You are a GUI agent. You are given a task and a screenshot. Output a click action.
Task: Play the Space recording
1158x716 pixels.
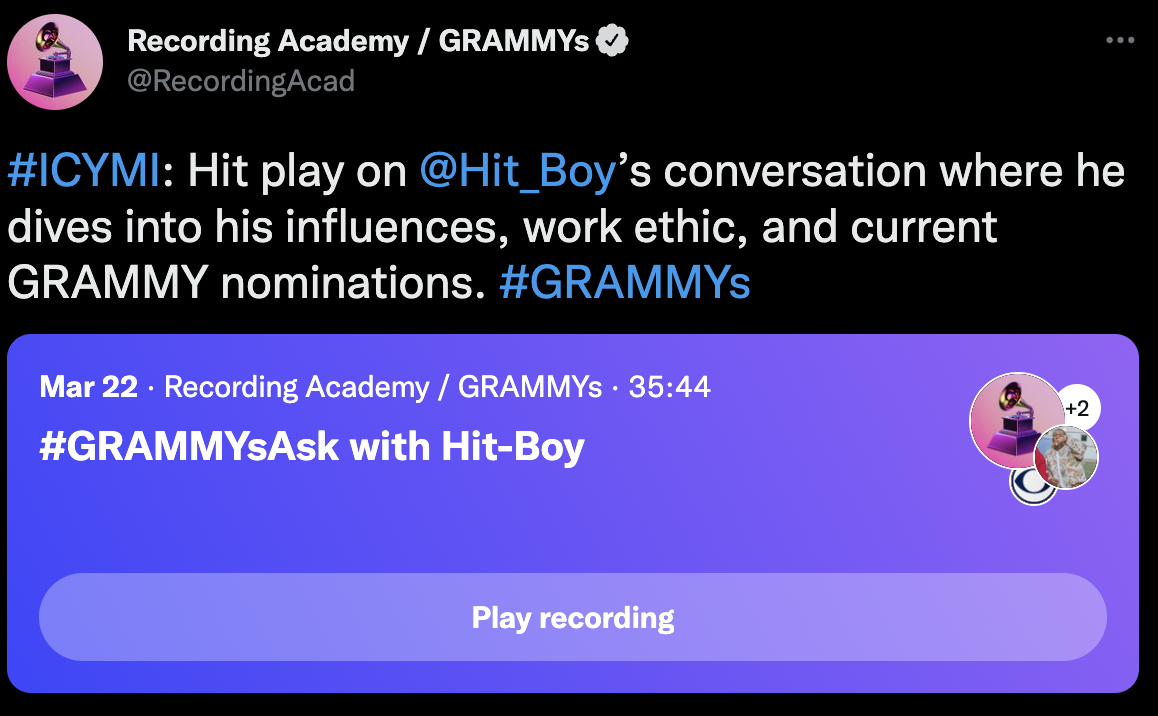pyautogui.click(x=572, y=617)
